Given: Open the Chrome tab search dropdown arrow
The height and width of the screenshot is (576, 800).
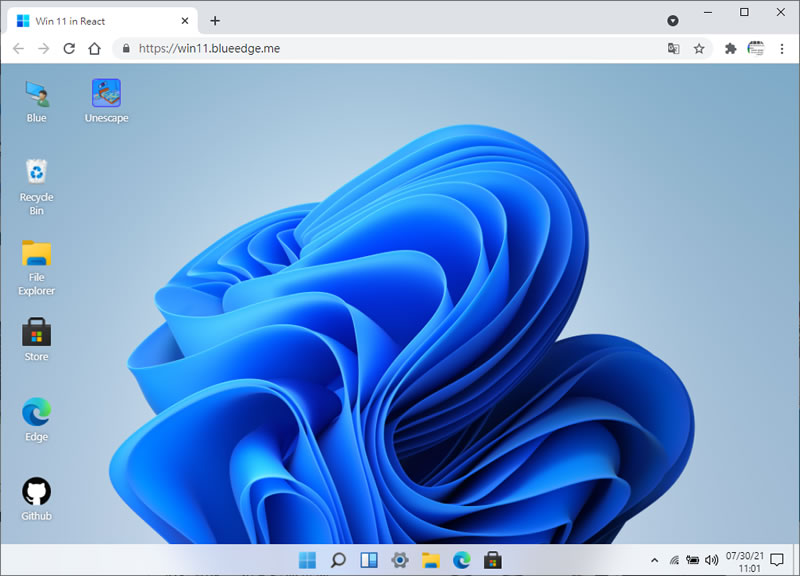Looking at the screenshot, I should click(673, 20).
